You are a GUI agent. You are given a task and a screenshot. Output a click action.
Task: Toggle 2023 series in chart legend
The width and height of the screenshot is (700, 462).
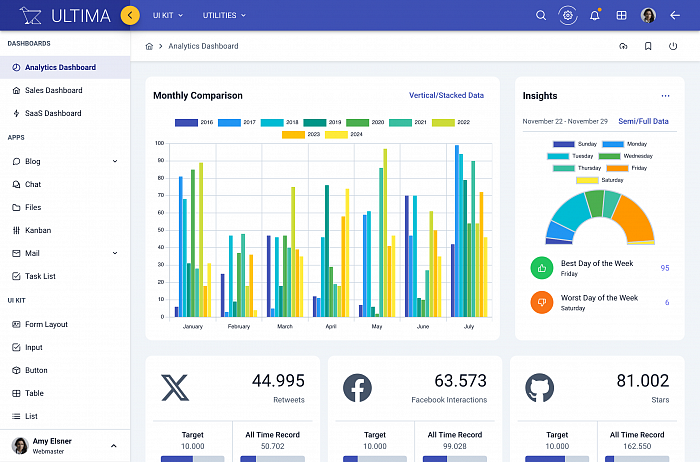tap(301, 134)
